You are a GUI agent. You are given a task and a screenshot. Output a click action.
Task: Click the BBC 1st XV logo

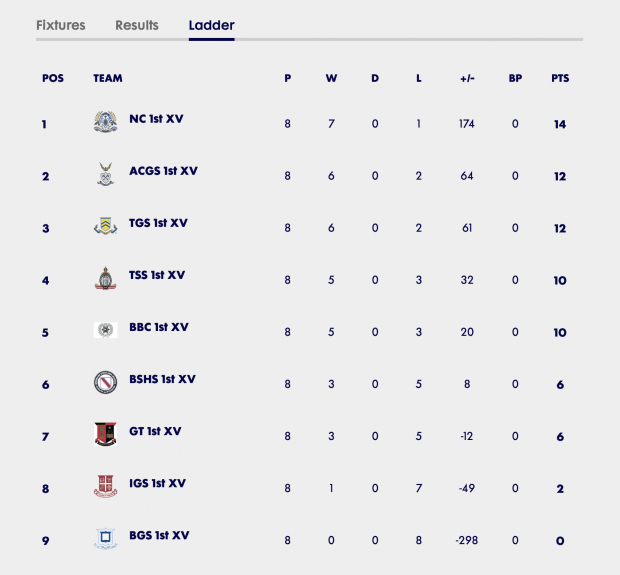point(106,330)
